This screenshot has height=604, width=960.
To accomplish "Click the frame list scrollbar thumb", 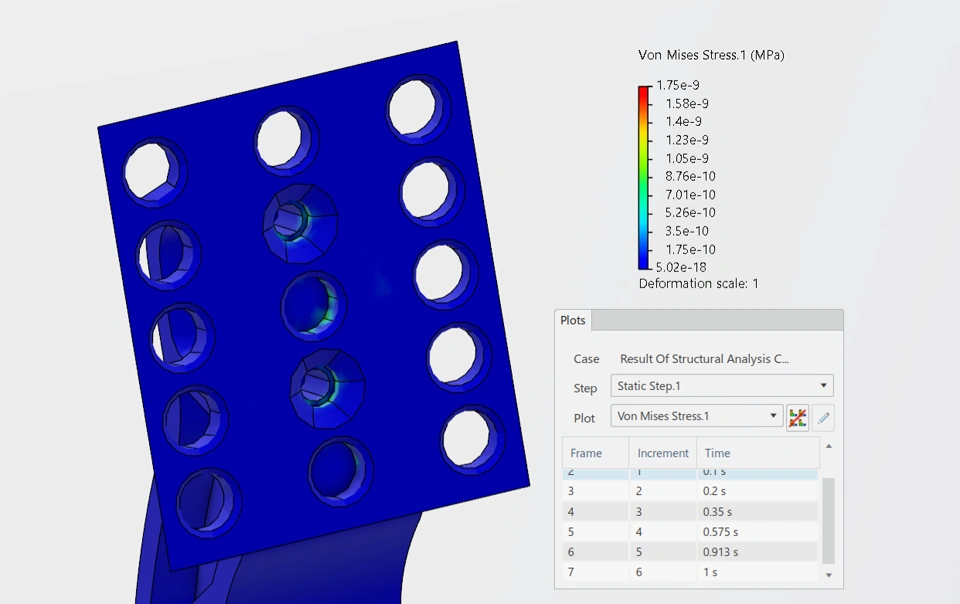I will point(828,520).
